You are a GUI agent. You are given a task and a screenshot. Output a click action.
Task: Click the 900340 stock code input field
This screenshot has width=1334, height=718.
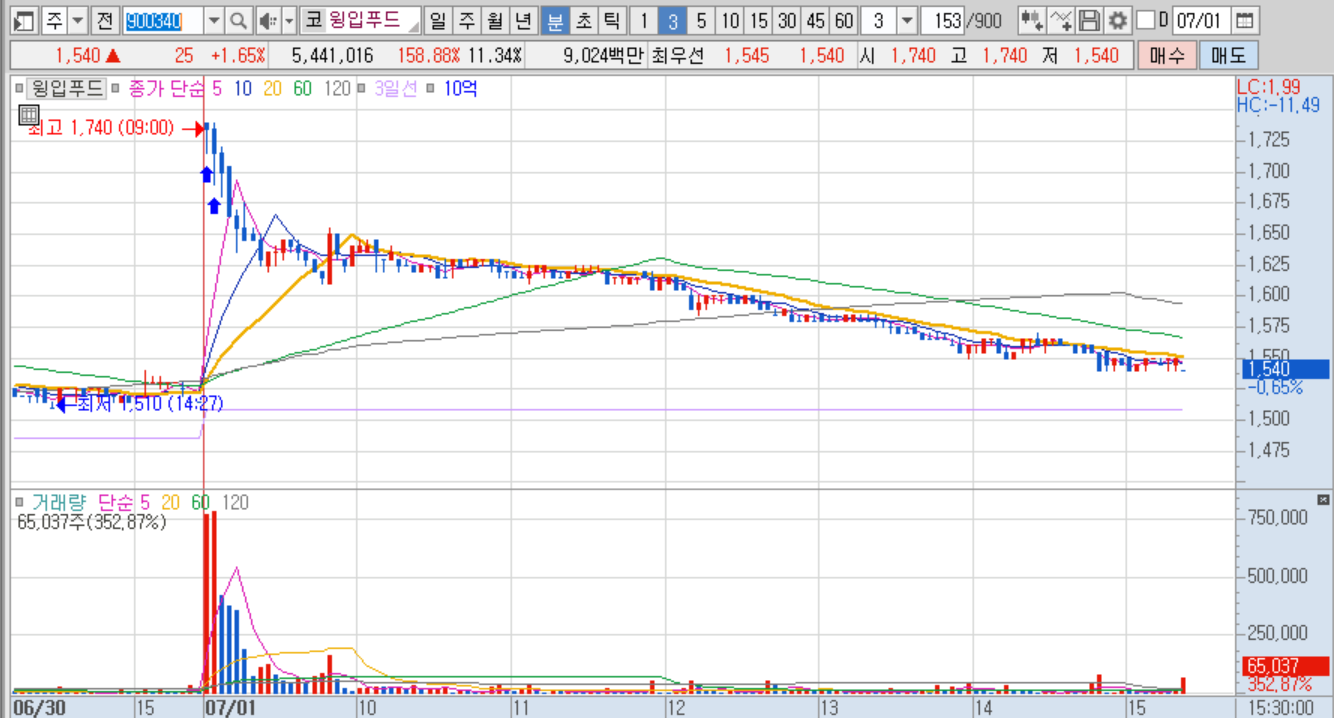(x=163, y=20)
